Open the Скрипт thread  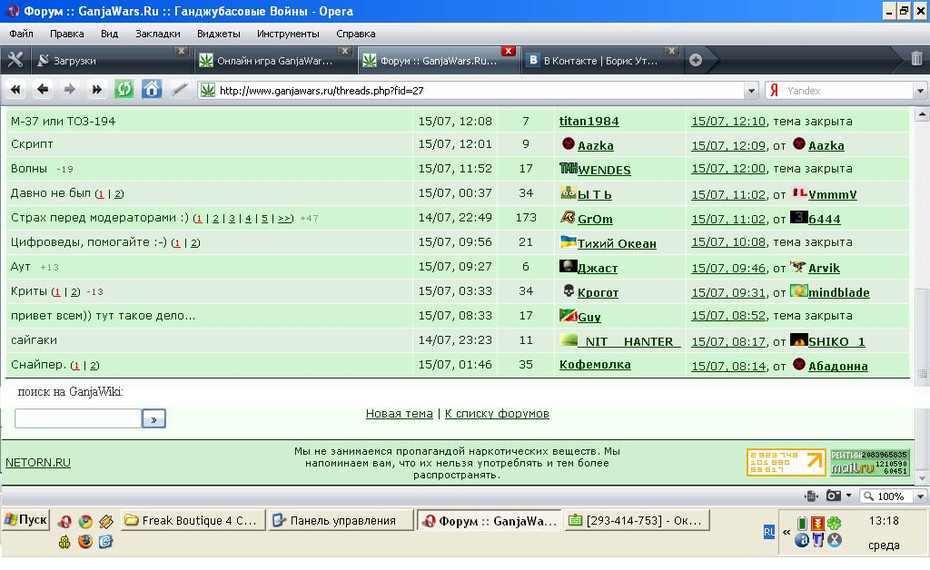click(32, 144)
